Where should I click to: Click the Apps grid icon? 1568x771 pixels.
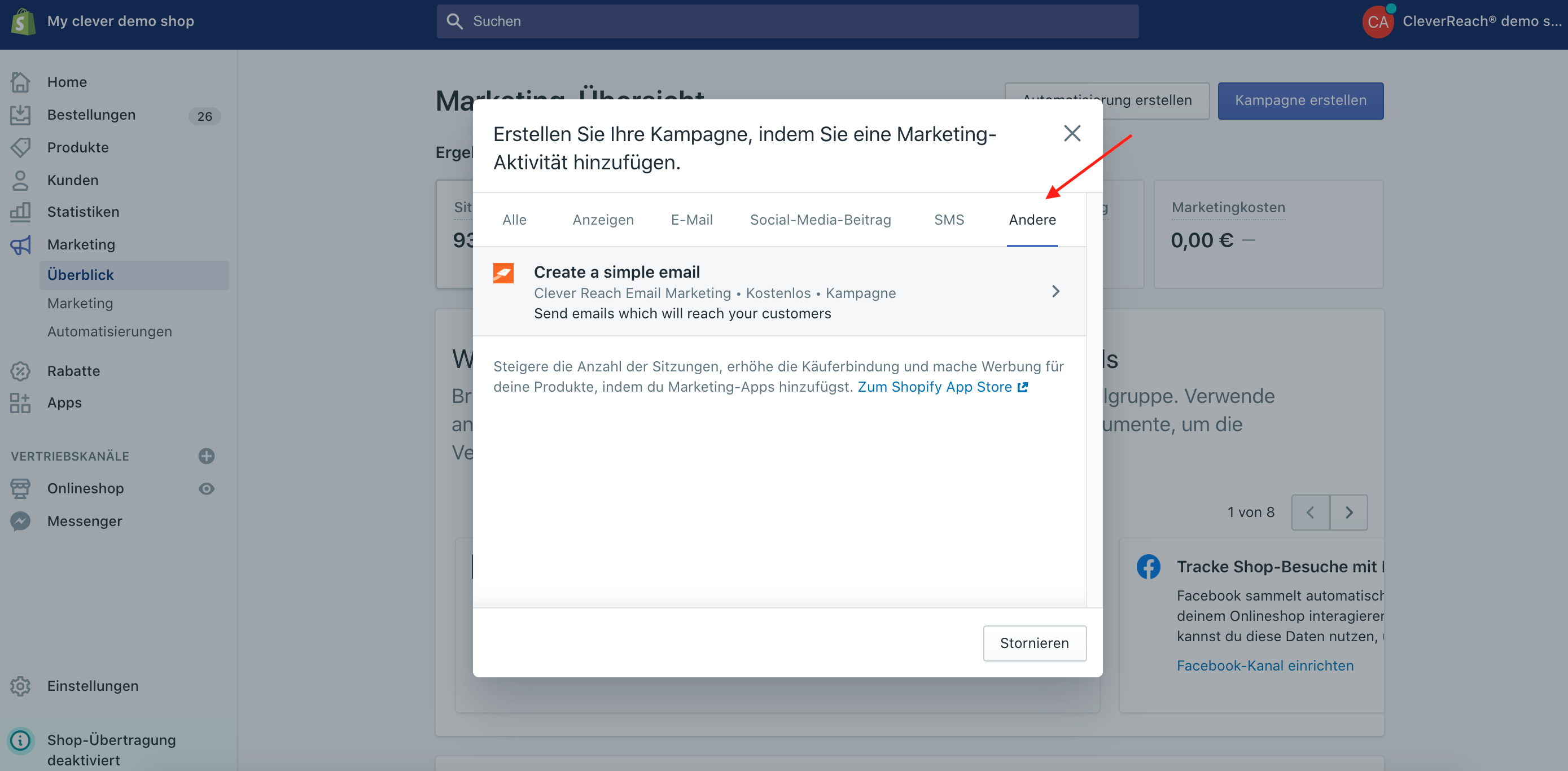tap(20, 403)
